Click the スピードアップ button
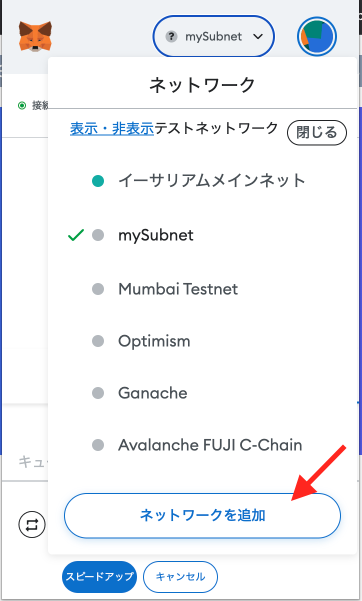362x601 pixels. point(99,576)
